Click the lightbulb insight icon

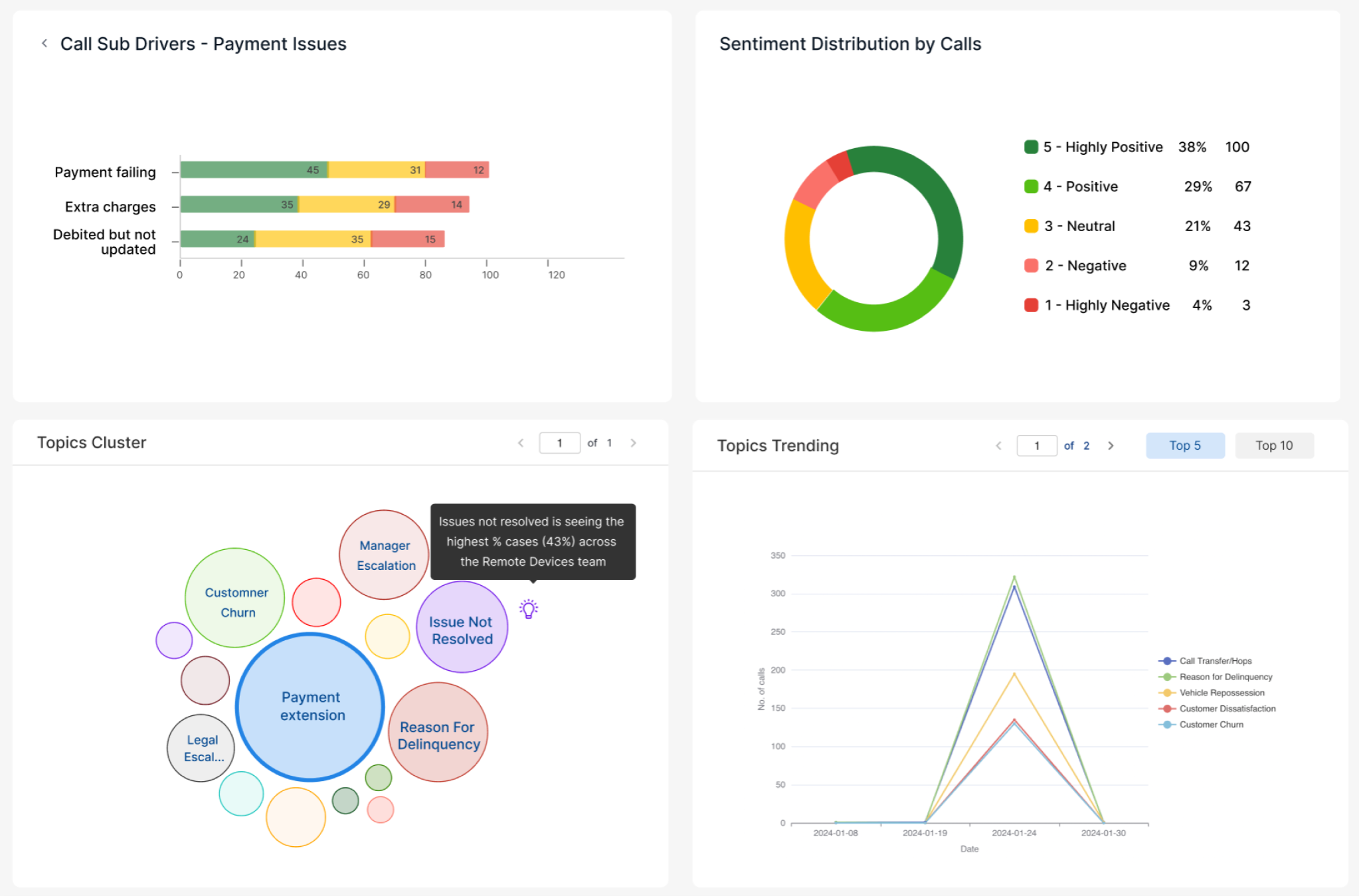[529, 609]
